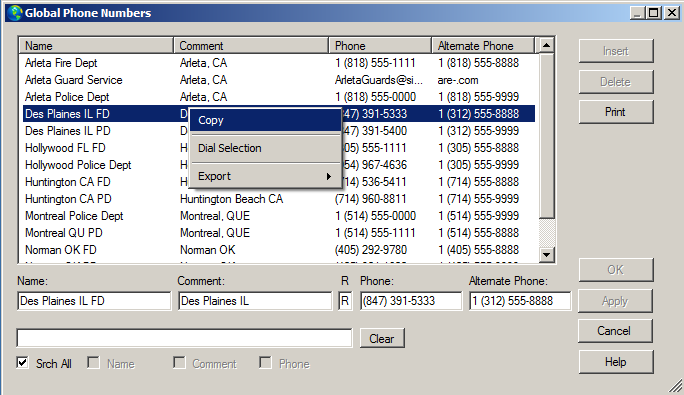Click the list scroll up arrow
Screen dimensions: 684x395
[547, 45]
